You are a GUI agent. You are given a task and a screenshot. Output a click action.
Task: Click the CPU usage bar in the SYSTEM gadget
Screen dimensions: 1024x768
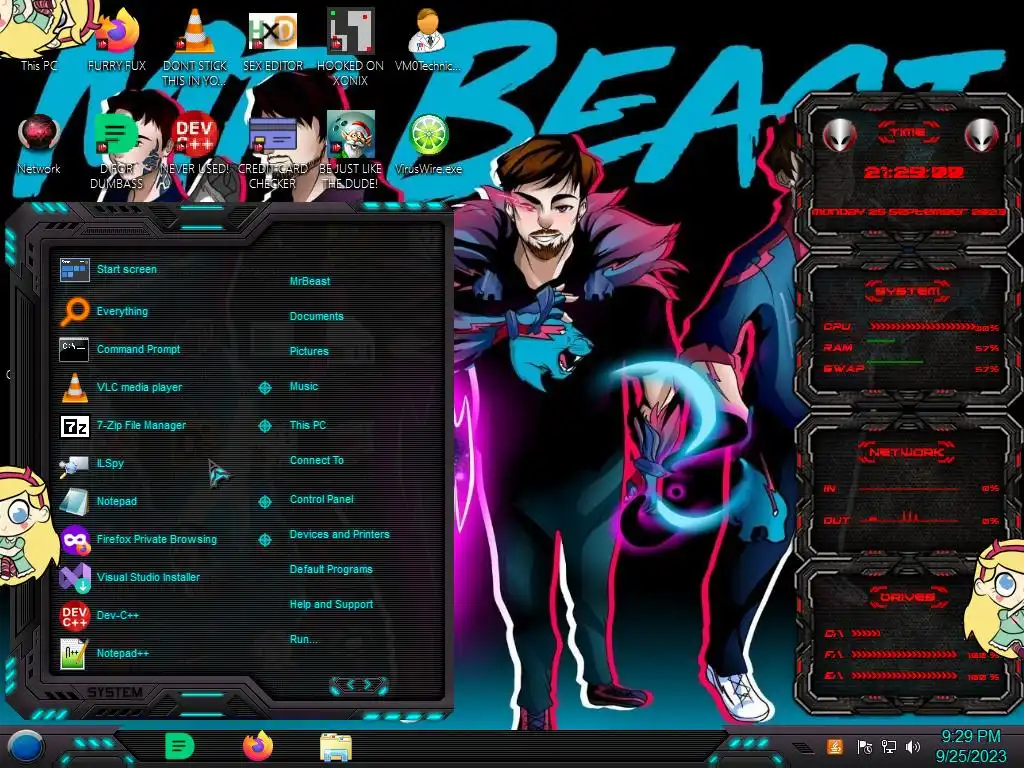[921, 327]
